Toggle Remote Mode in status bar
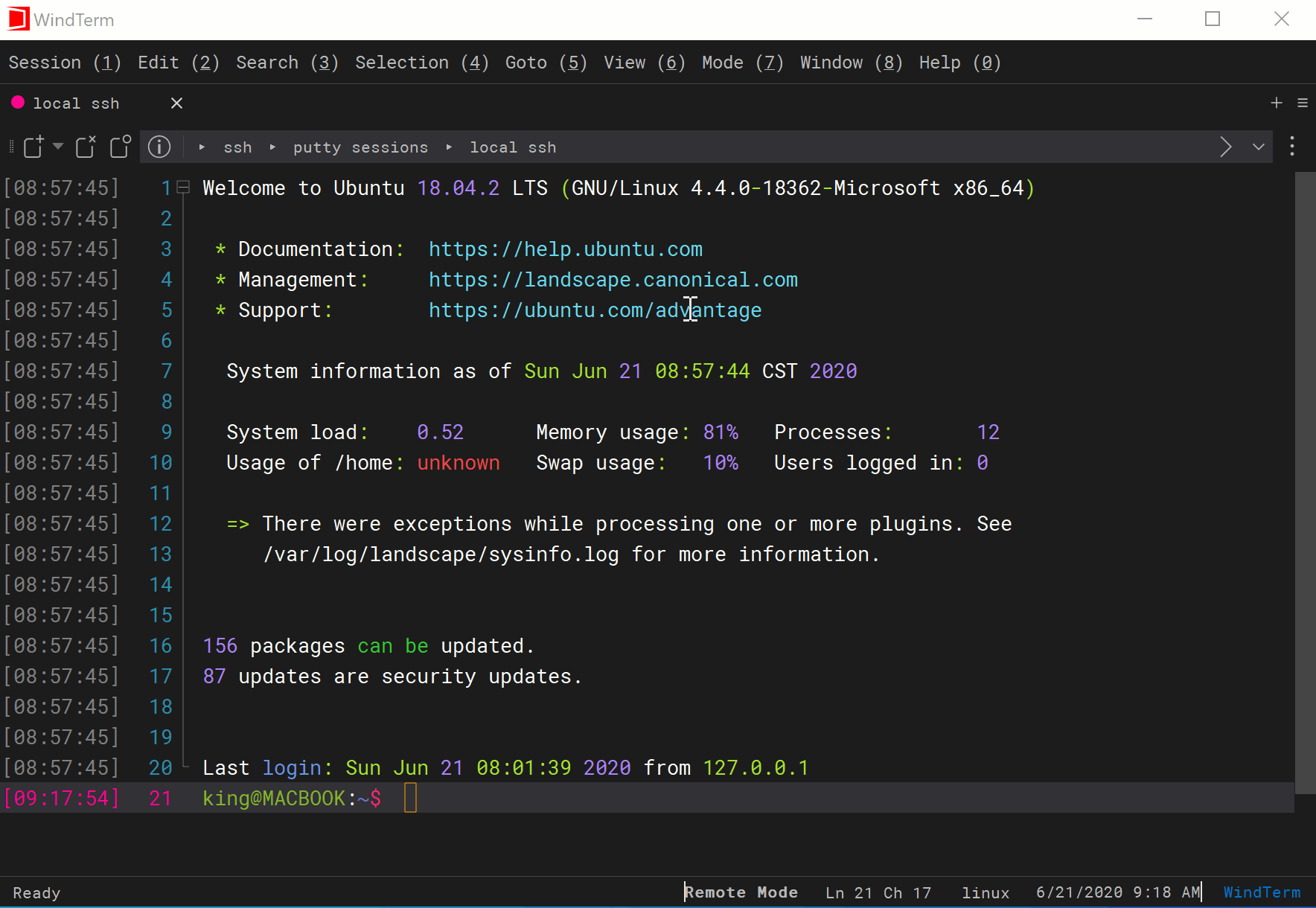Viewport: 1316px width, 908px height. 741,892
